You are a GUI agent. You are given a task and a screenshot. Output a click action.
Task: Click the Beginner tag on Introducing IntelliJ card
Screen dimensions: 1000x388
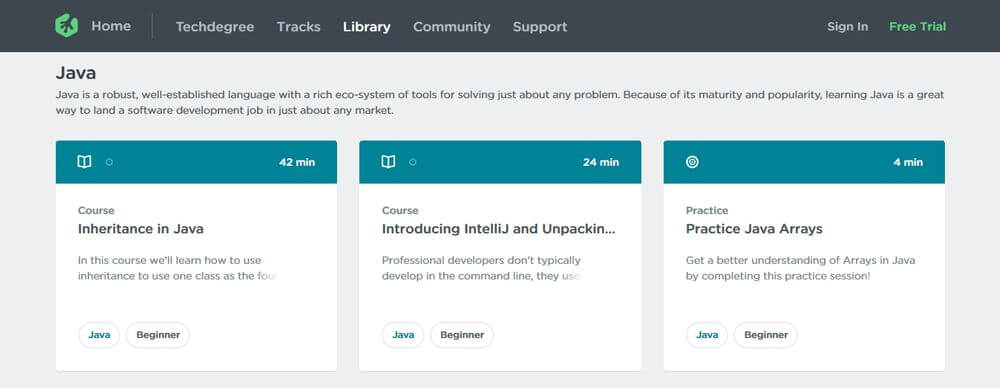pos(462,335)
